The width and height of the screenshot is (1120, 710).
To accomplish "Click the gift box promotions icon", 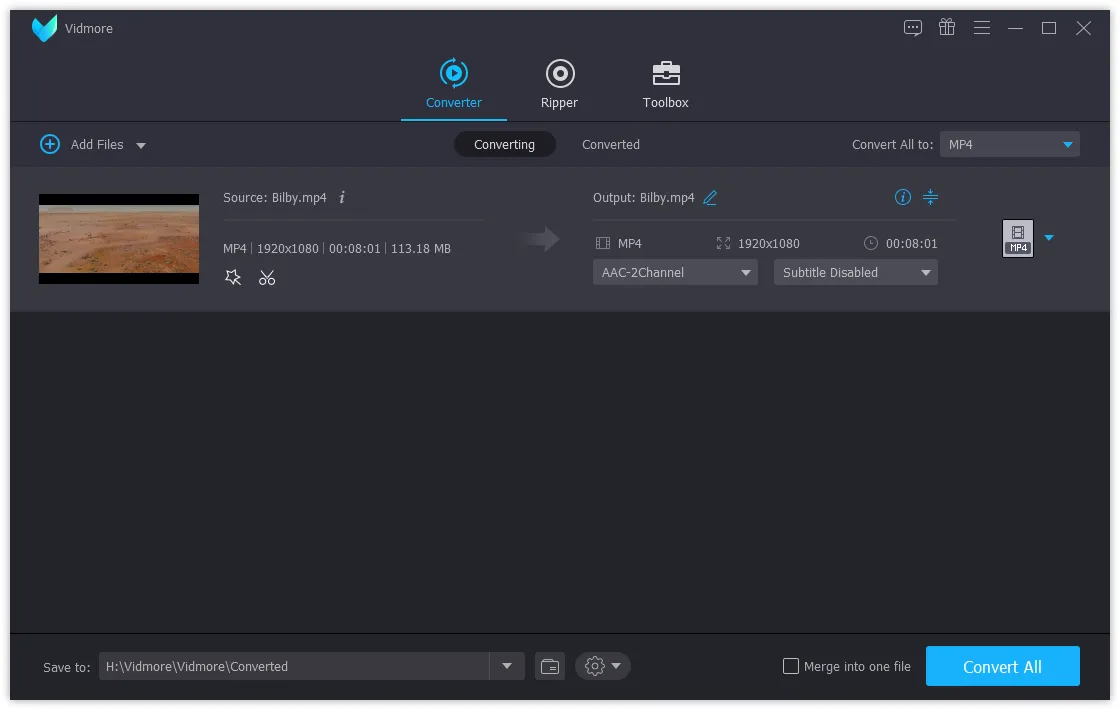I will [x=947, y=28].
